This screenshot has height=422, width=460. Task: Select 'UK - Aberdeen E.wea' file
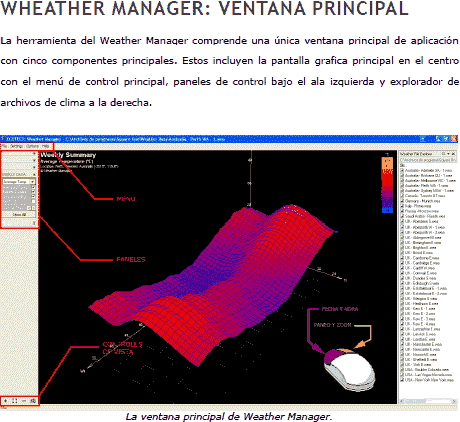click(422, 221)
